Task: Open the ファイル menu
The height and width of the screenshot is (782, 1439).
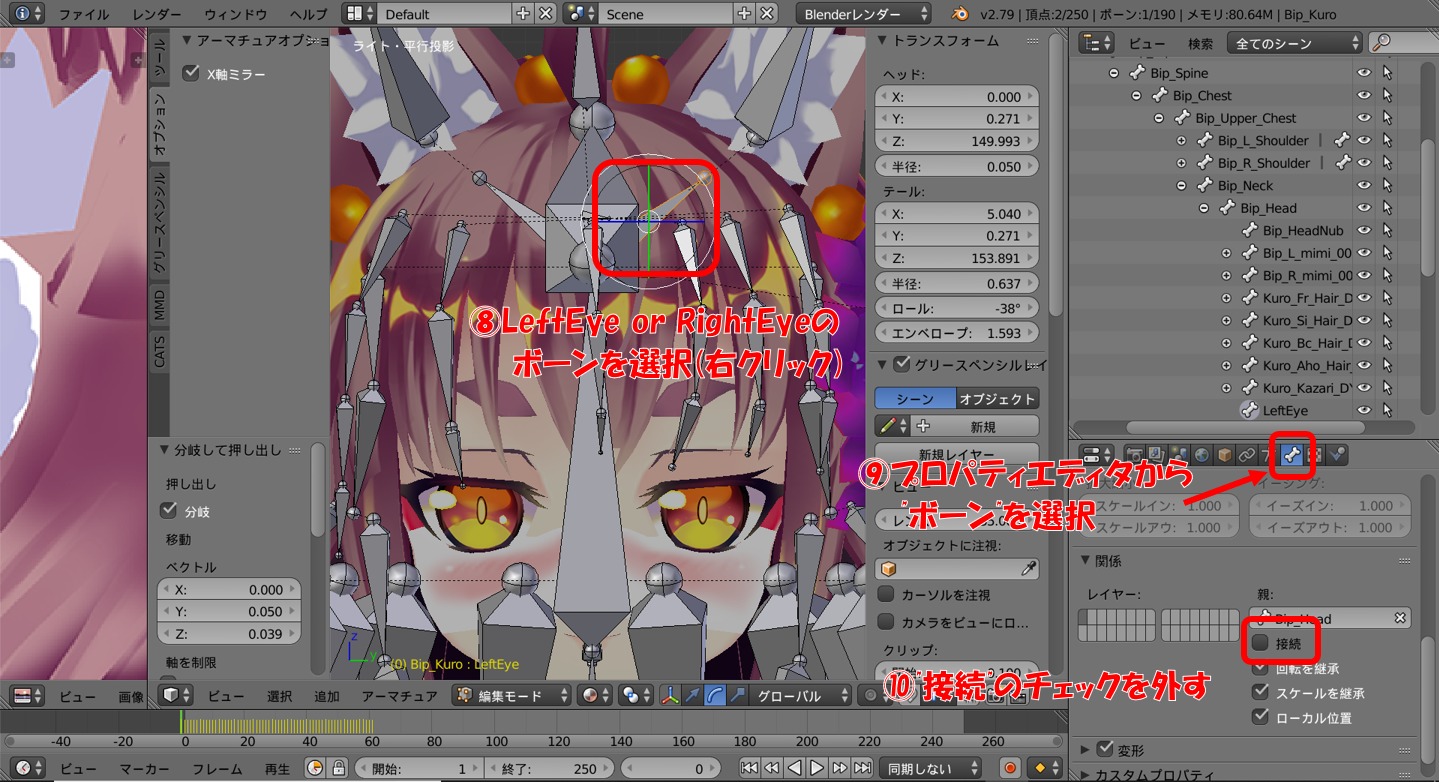Action: [84, 14]
